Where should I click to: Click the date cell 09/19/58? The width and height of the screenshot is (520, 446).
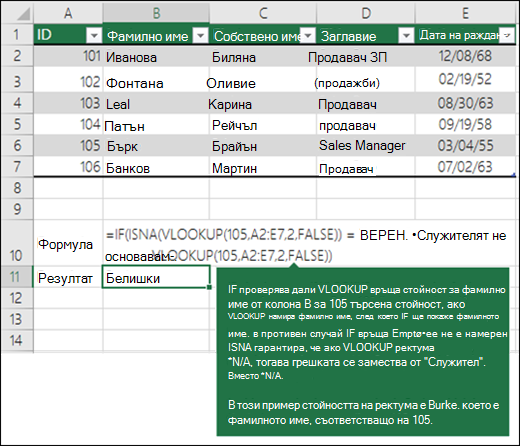tap(465, 124)
